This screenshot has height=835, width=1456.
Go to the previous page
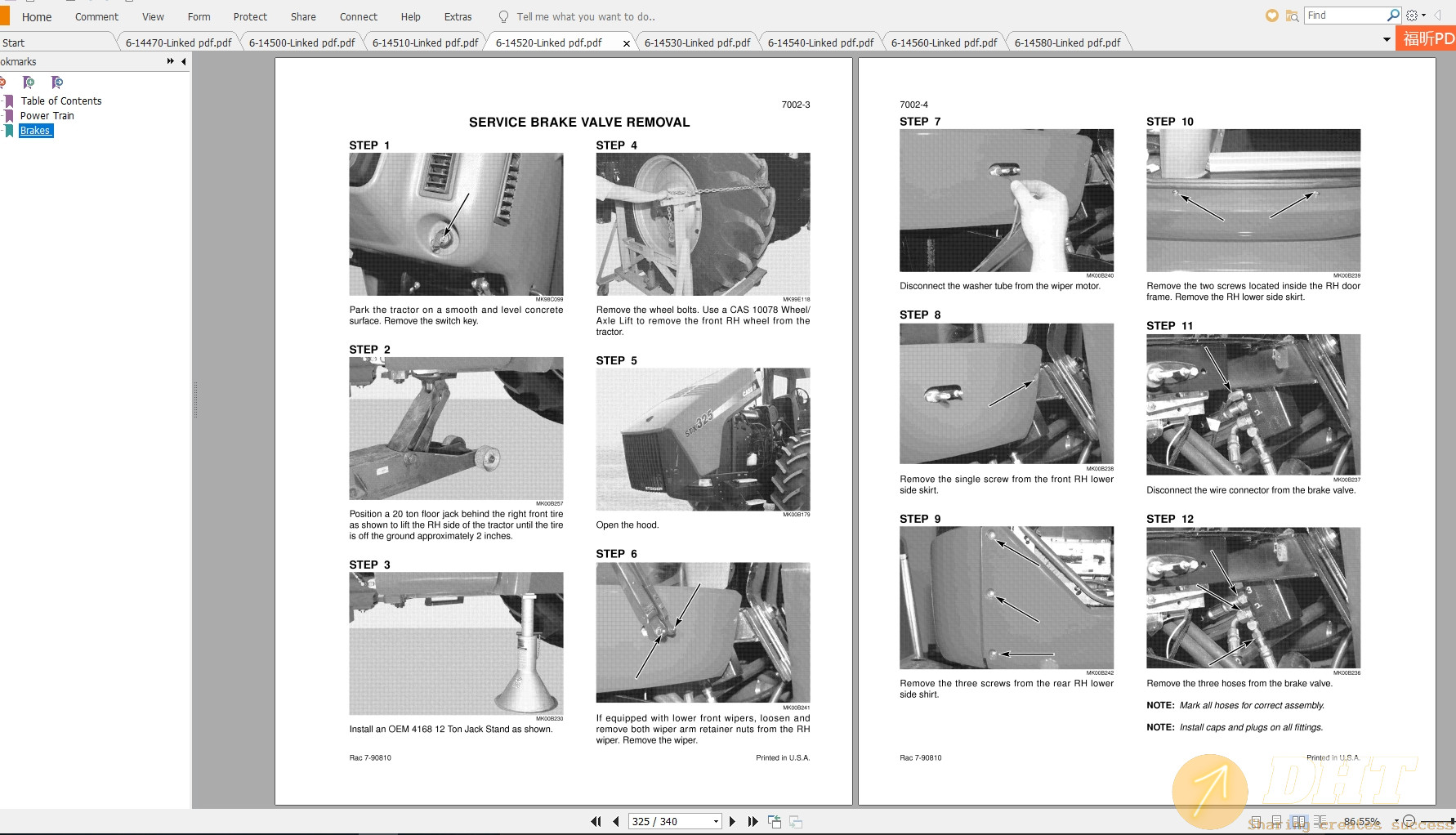click(616, 822)
